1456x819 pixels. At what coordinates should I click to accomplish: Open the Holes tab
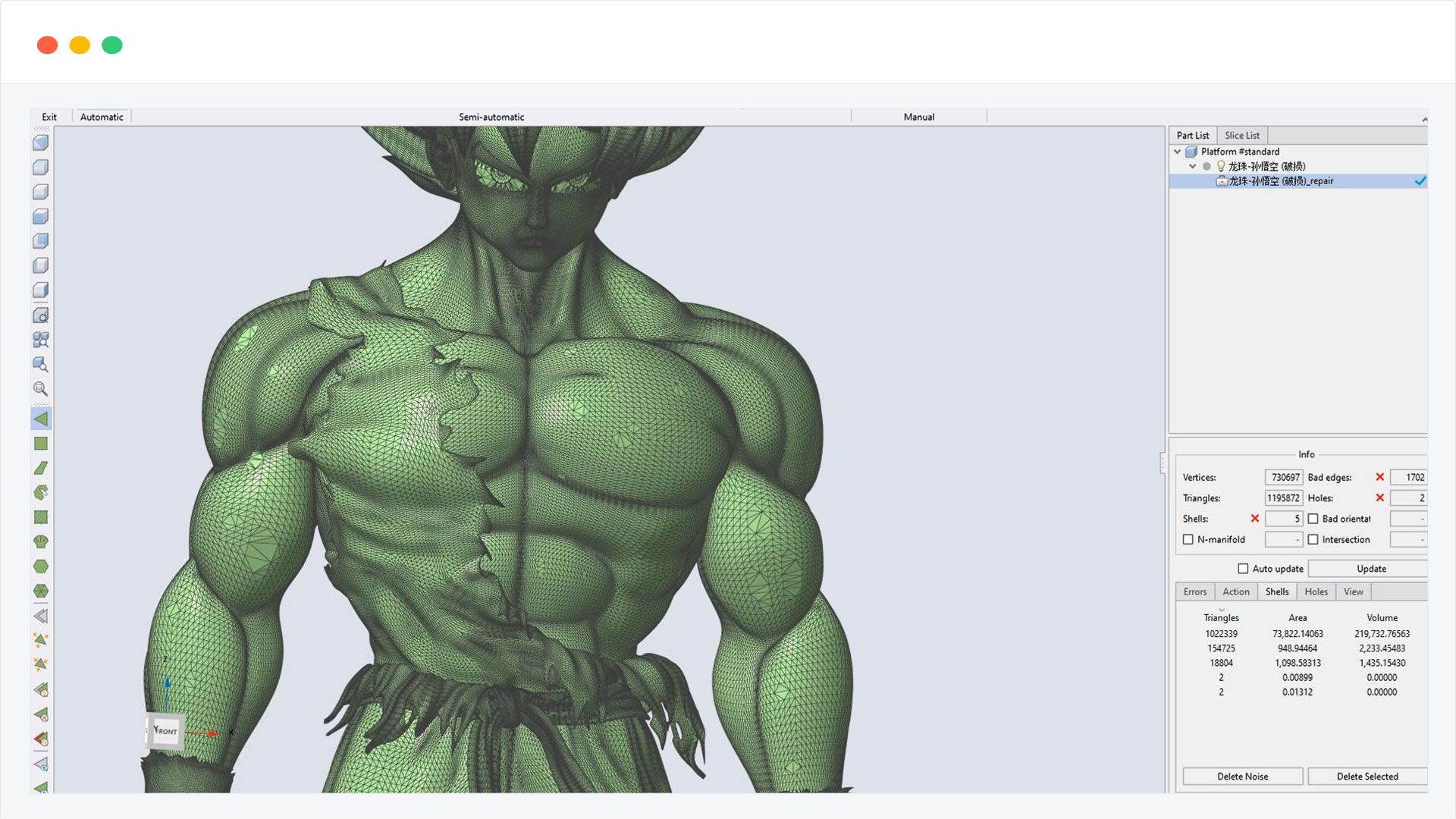(1316, 592)
